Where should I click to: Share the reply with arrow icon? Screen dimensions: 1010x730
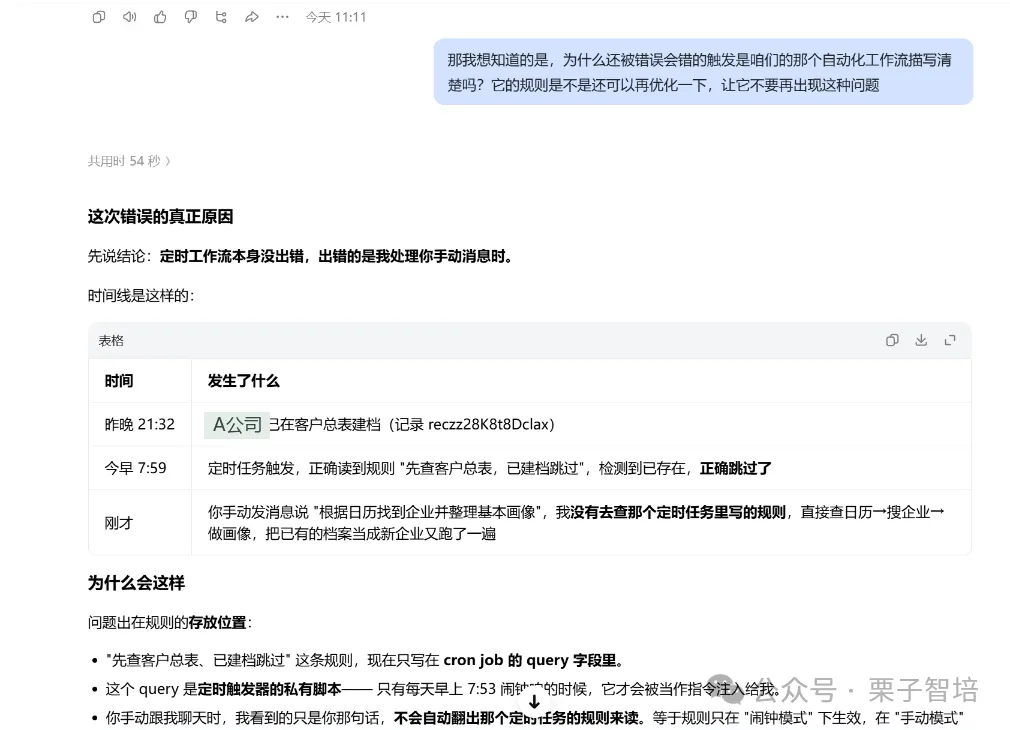coord(252,17)
